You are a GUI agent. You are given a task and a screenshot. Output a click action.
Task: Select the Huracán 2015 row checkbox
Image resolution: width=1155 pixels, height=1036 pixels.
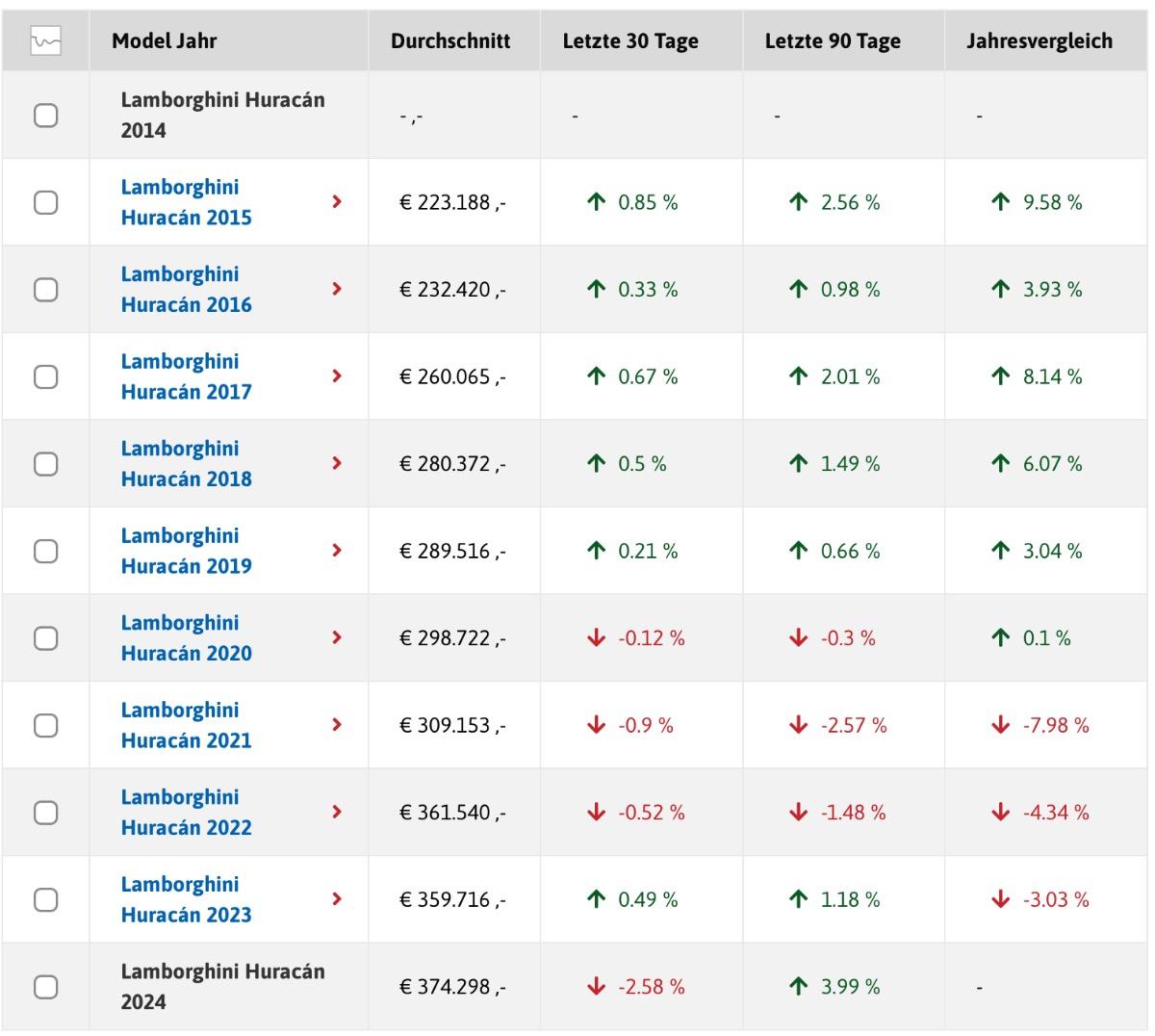tap(45, 202)
